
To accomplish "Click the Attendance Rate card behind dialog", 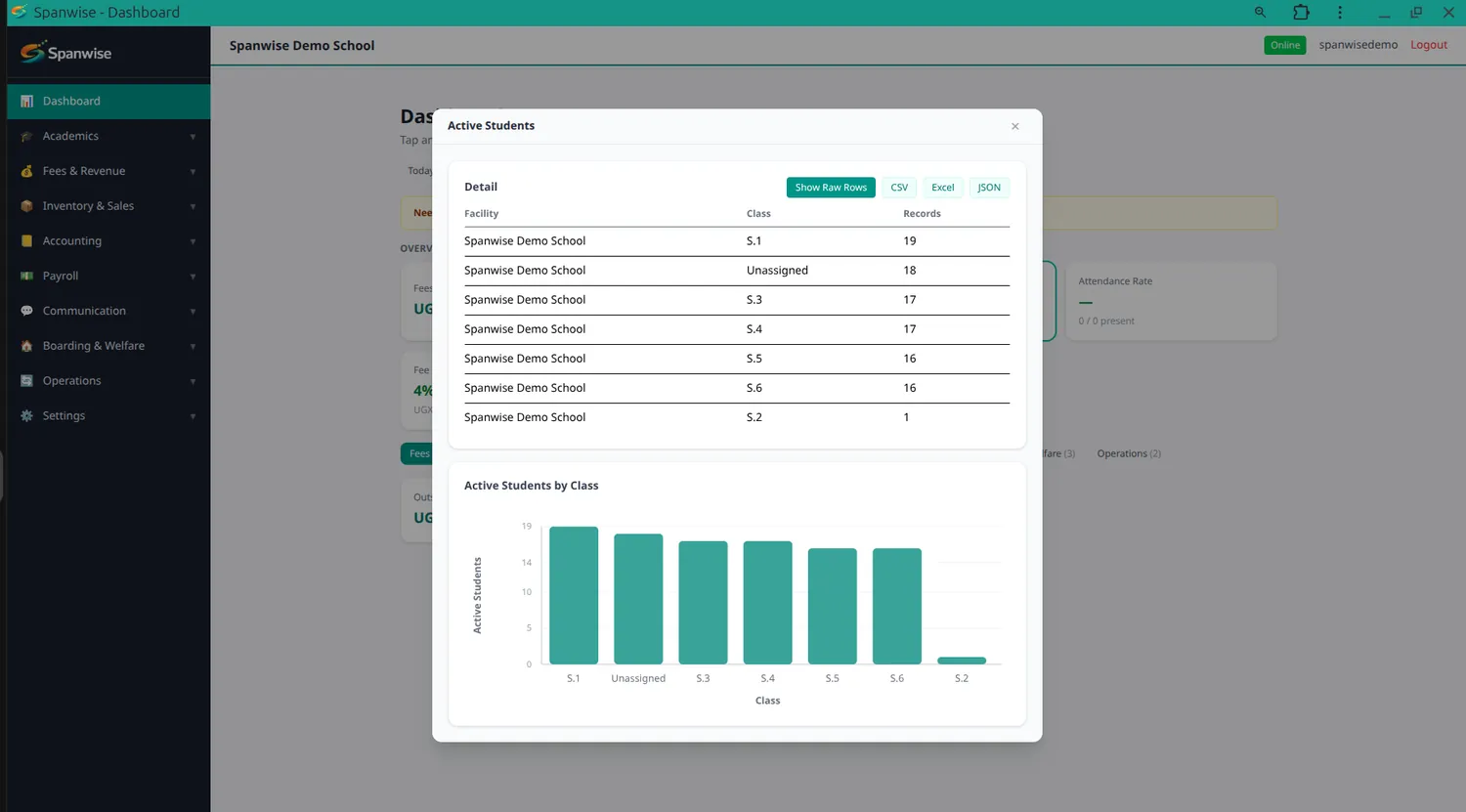I will point(1171,301).
